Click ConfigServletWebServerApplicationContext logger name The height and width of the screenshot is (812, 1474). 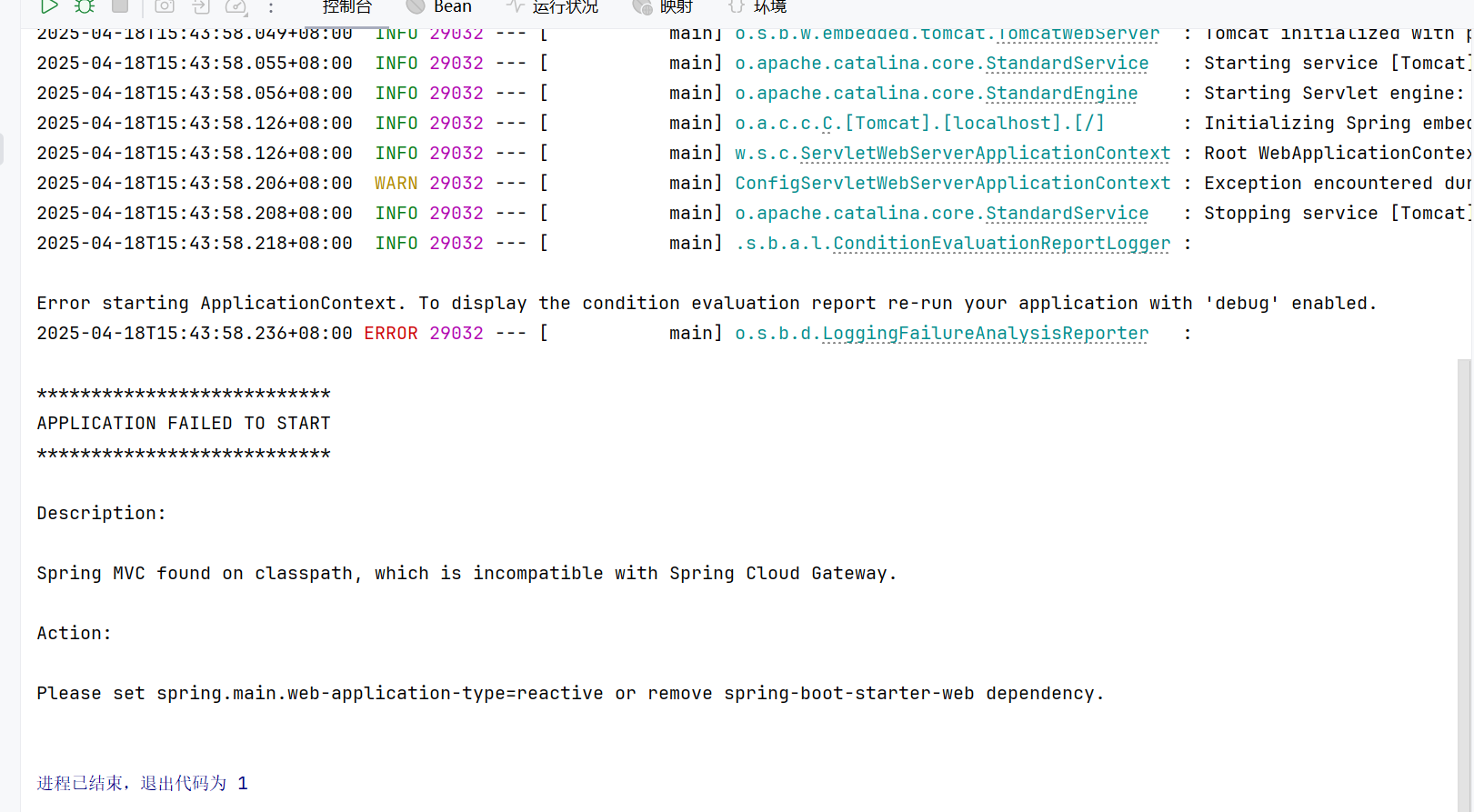tap(953, 184)
